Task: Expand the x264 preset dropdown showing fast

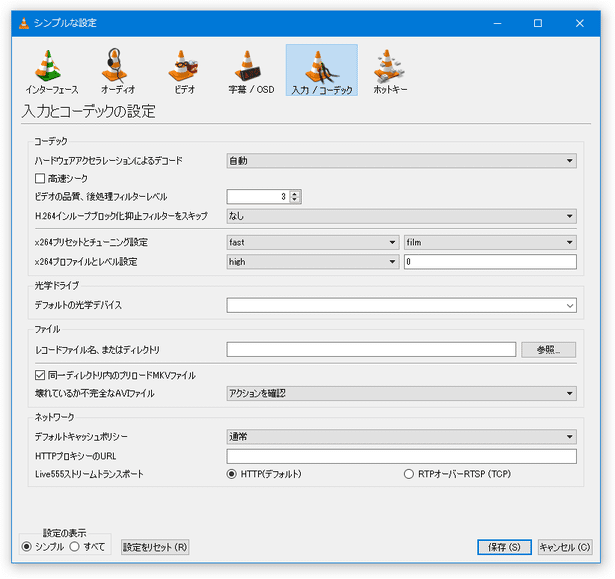Action: pyautogui.click(x=312, y=242)
